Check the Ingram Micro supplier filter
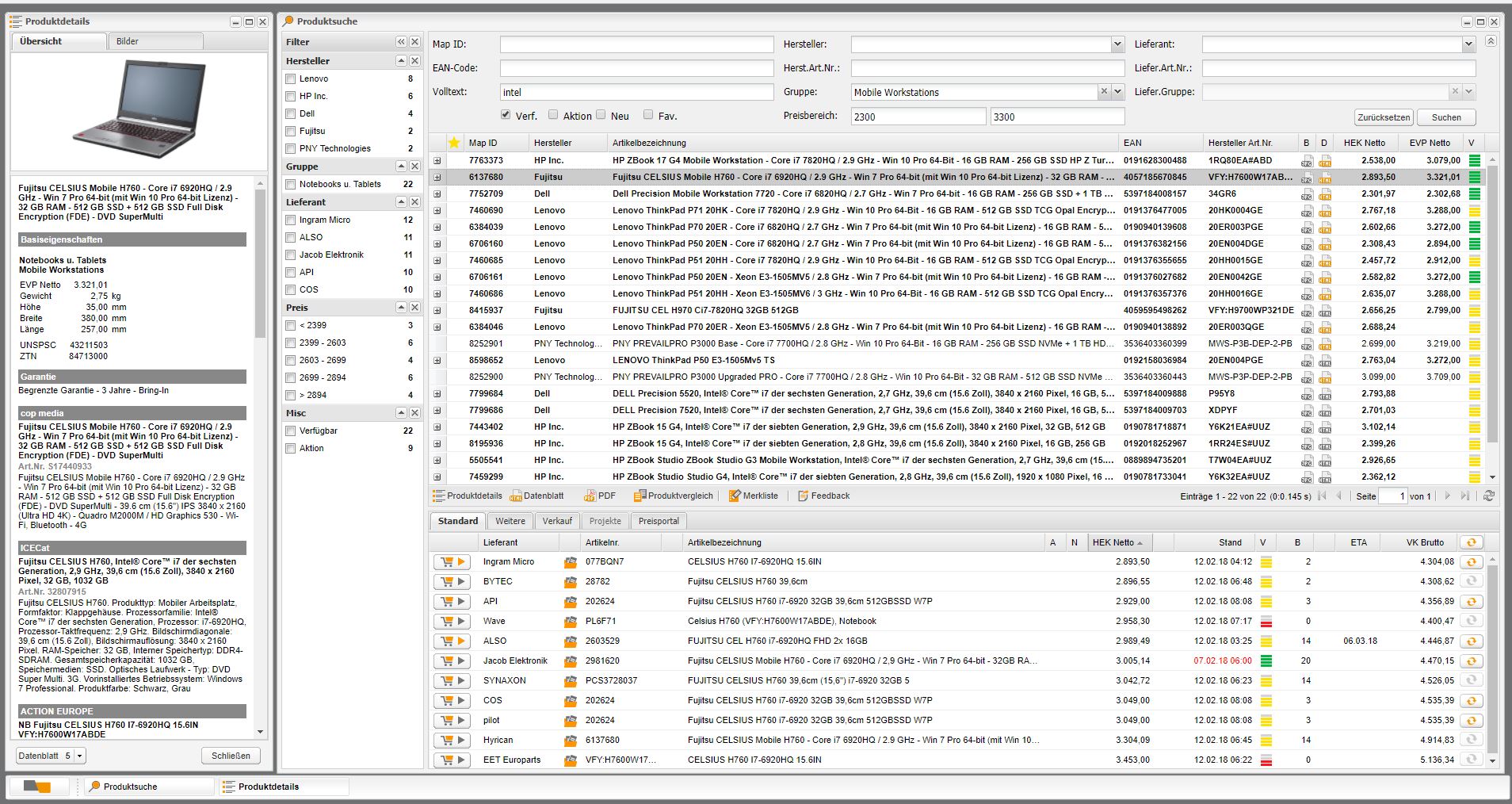The width and height of the screenshot is (1512, 804). point(291,220)
